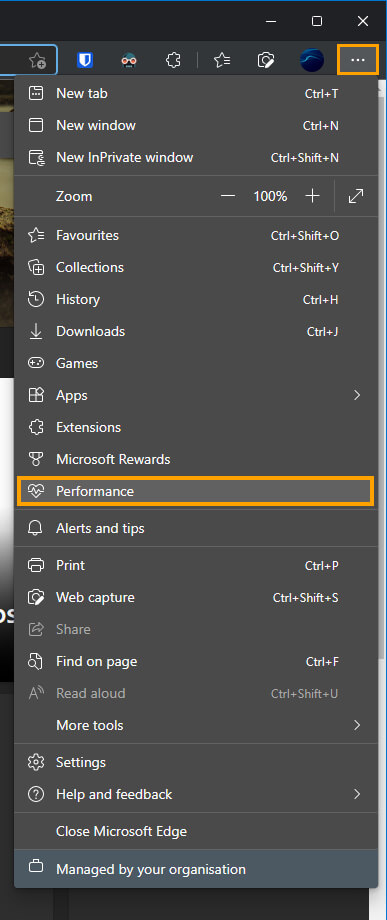Choose New window menu entry
This screenshot has width=387, height=920.
(196, 126)
